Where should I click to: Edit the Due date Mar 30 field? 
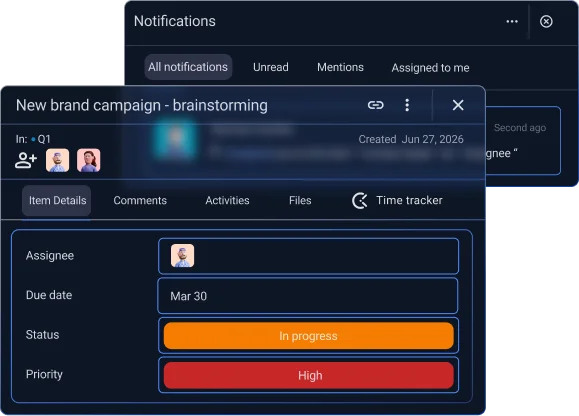tap(308, 296)
